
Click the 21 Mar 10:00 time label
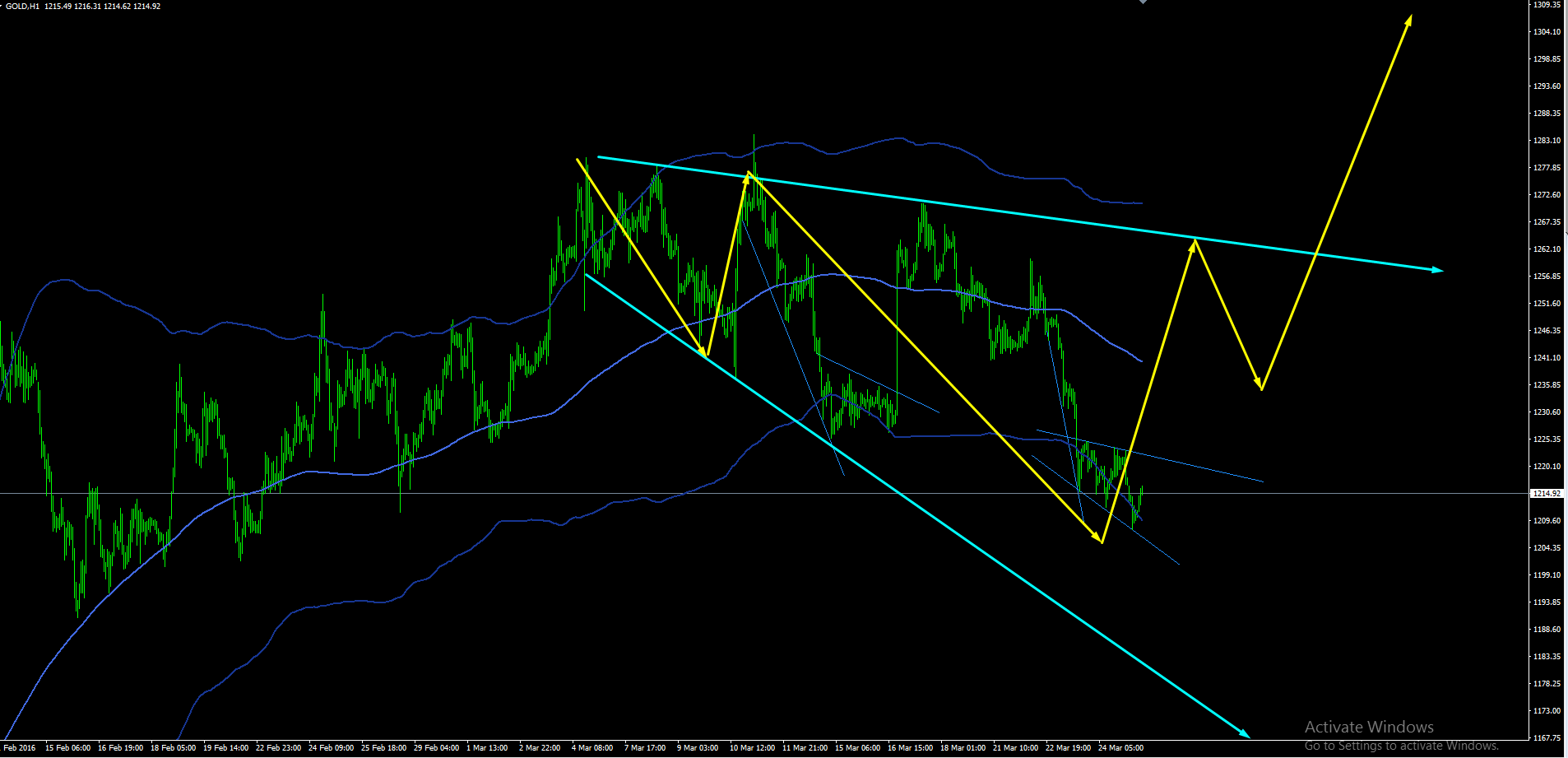pyautogui.click(x=1016, y=748)
